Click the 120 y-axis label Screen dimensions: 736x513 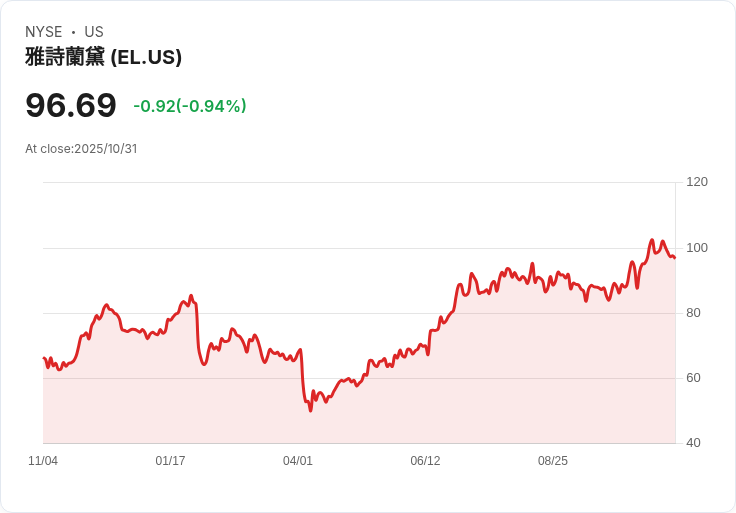pyautogui.click(x=697, y=182)
